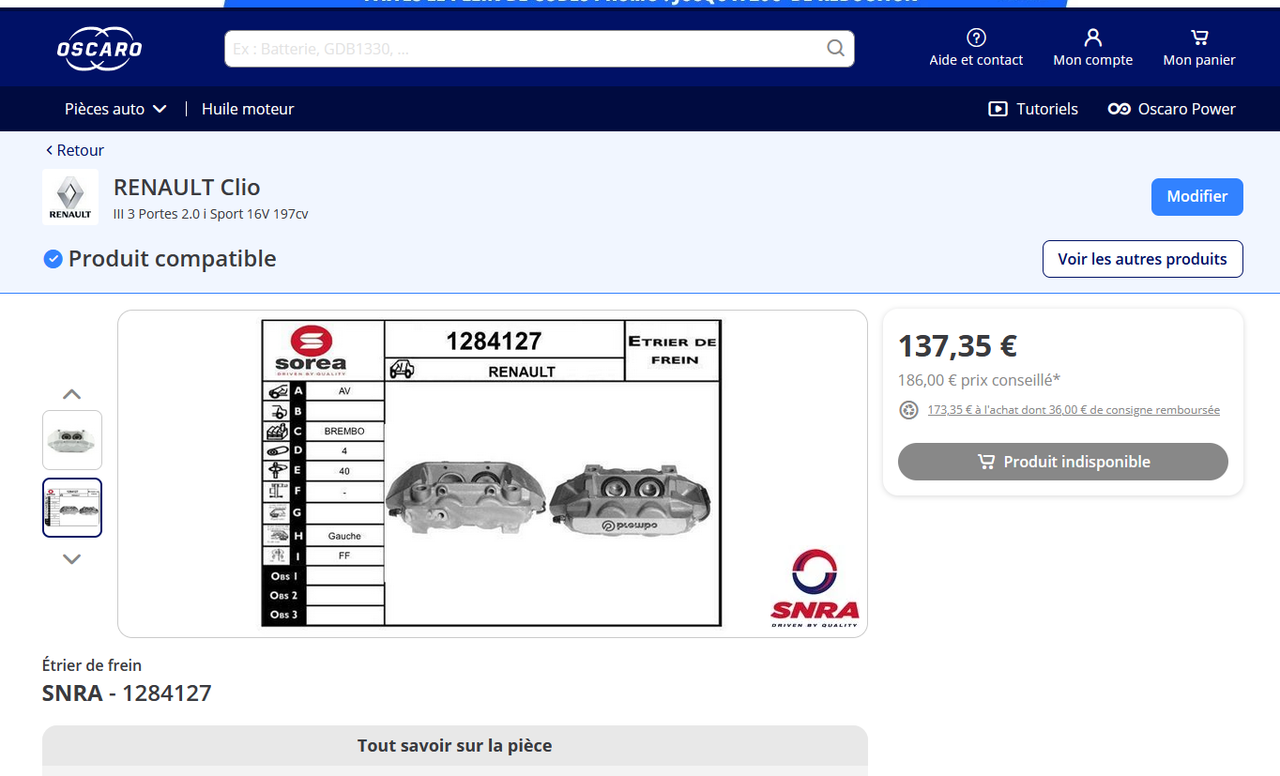Click the Renault brand logo
This screenshot has width=1280, height=776.
pyautogui.click(x=70, y=197)
